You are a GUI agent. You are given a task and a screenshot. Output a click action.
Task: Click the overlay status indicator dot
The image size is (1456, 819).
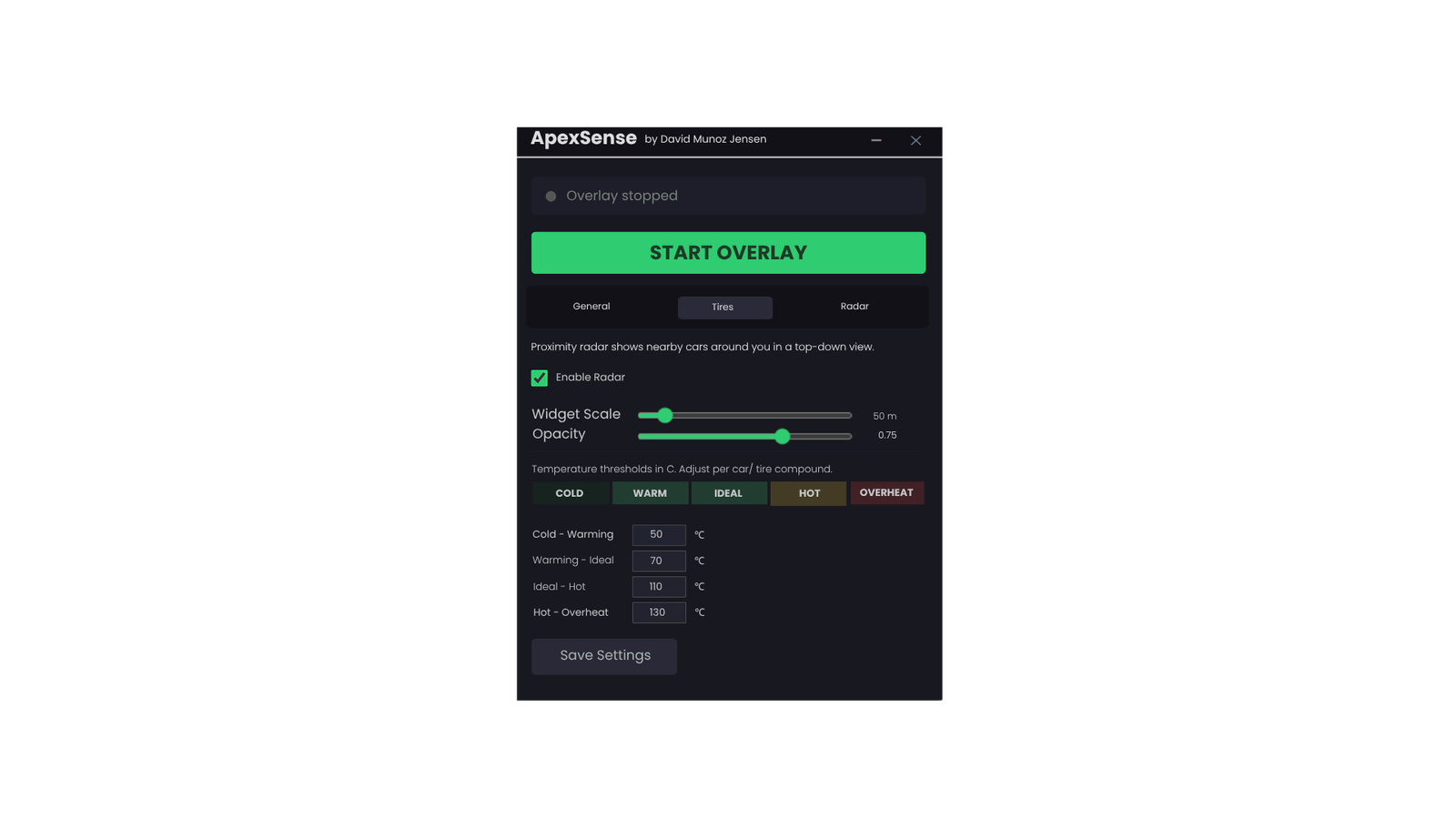pos(551,196)
